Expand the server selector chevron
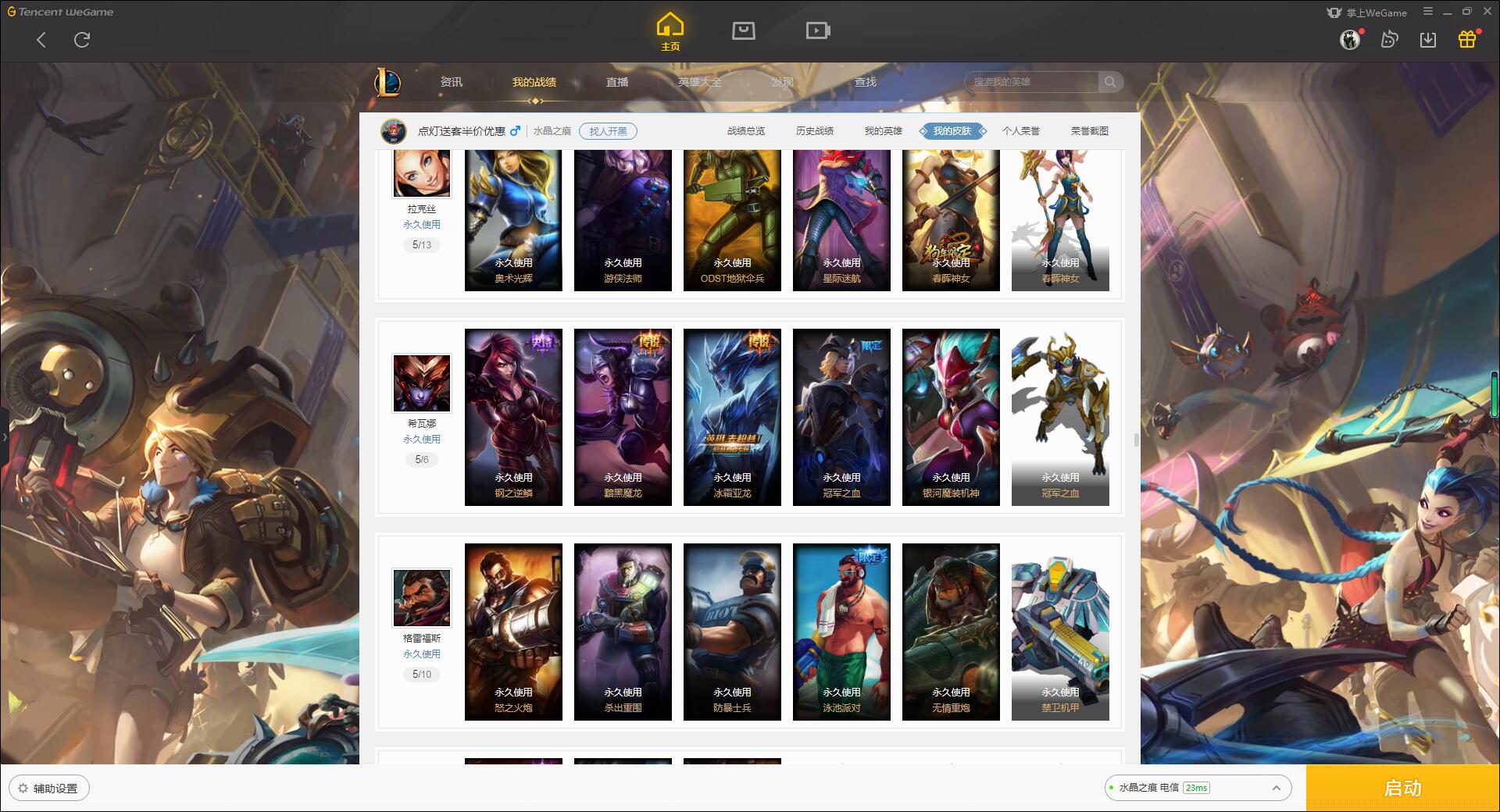 1276,789
